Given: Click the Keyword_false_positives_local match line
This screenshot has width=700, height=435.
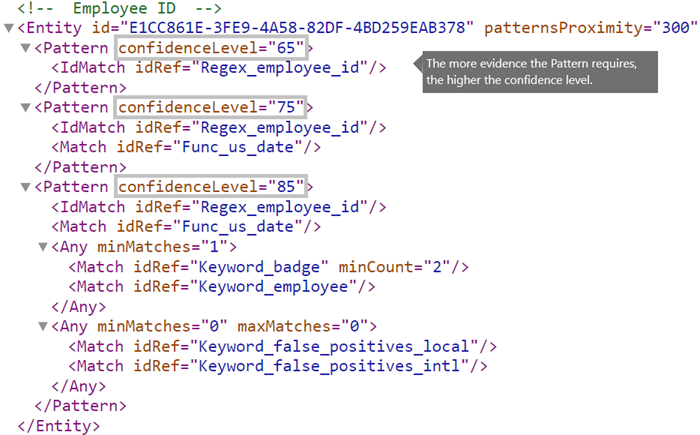Looking at the screenshot, I should coord(283,347).
